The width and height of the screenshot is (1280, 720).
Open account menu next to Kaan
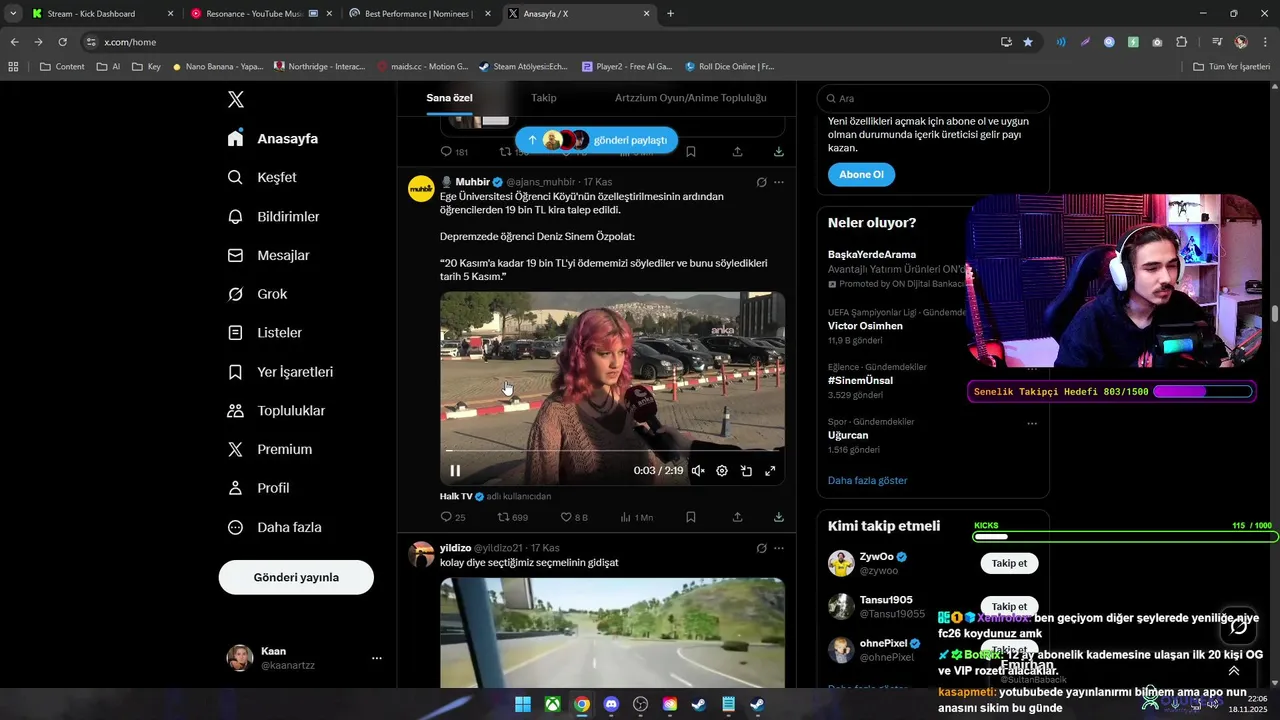(377, 658)
